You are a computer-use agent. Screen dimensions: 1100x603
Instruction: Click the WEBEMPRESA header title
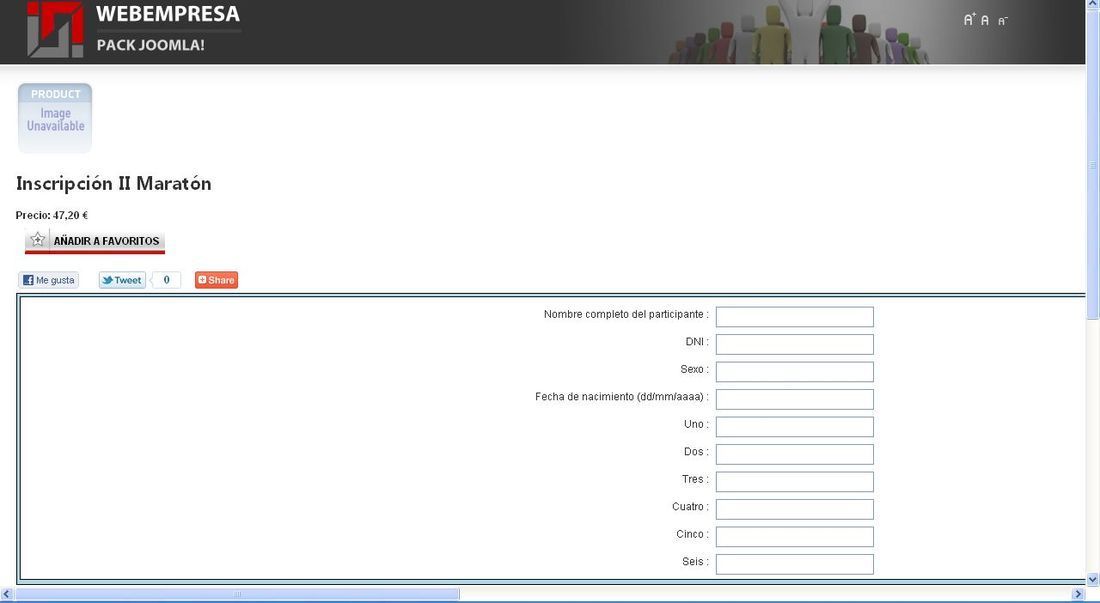[168, 14]
